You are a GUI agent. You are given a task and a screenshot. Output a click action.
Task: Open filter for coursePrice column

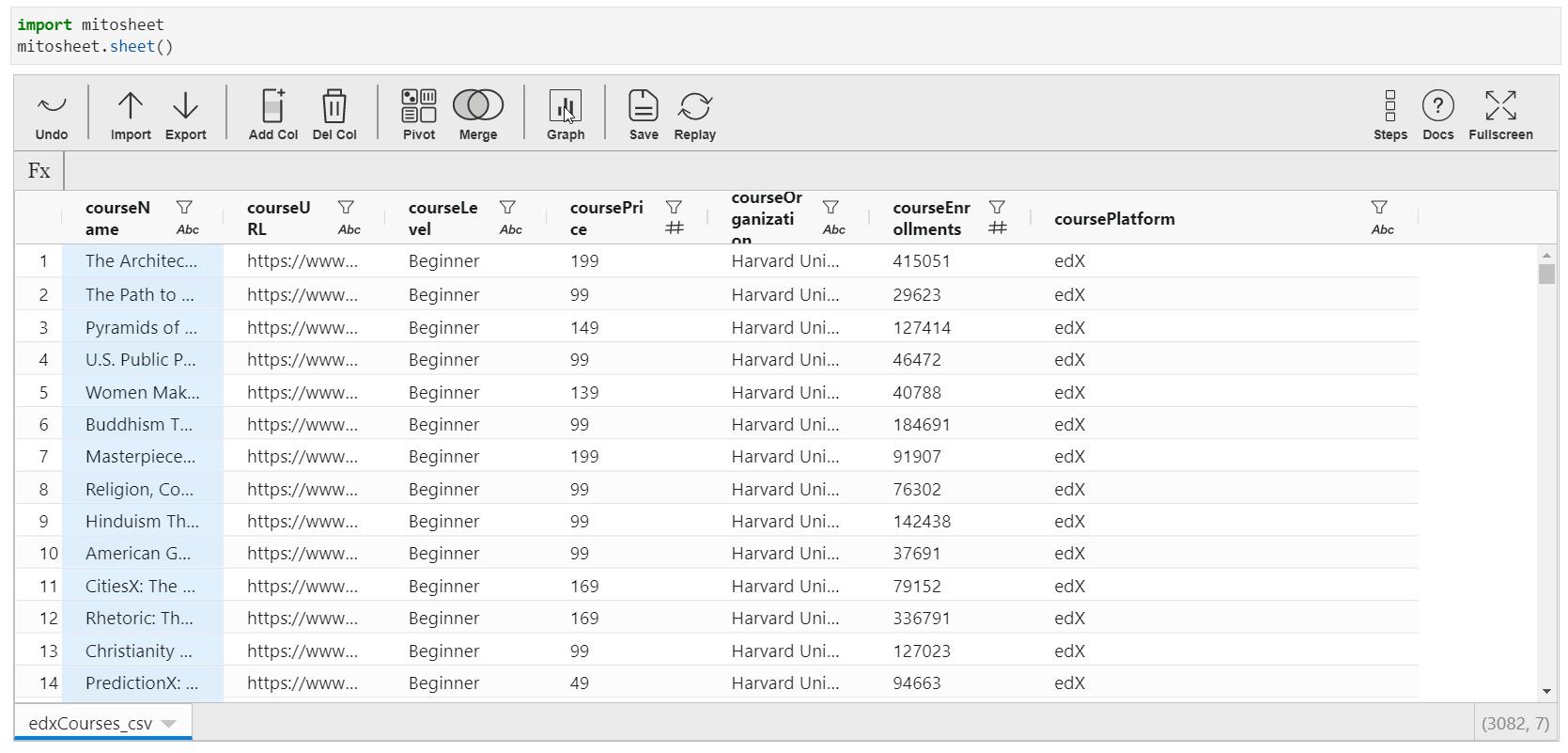(x=674, y=207)
